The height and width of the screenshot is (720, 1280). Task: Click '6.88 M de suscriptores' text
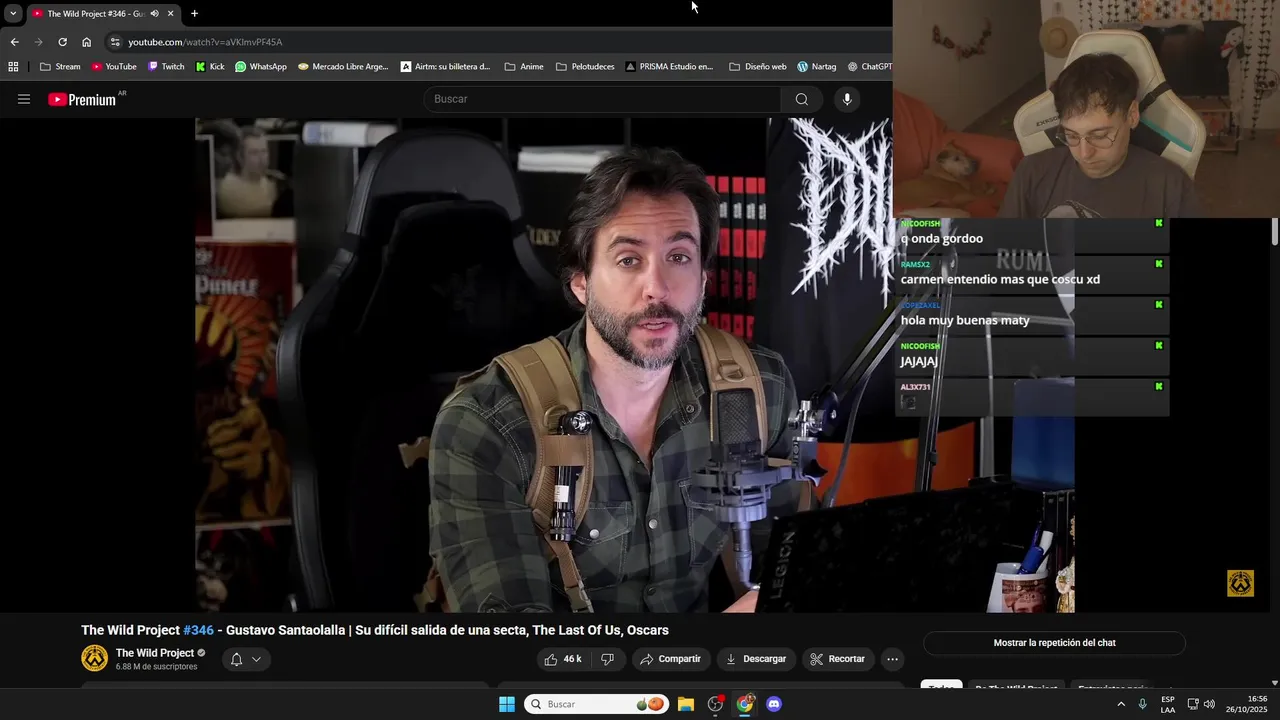click(157, 667)
